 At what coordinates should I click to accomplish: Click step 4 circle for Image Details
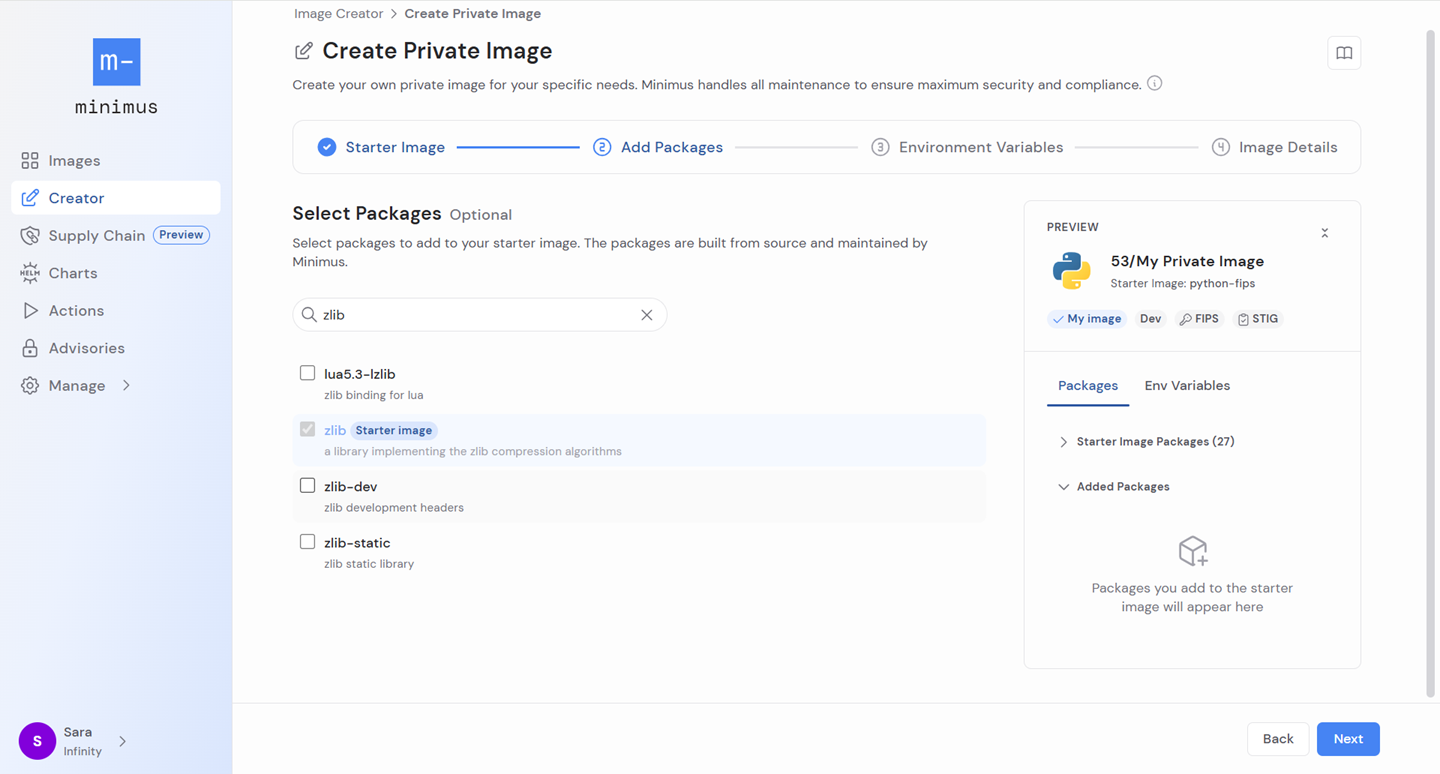[x=1220, y=147]
